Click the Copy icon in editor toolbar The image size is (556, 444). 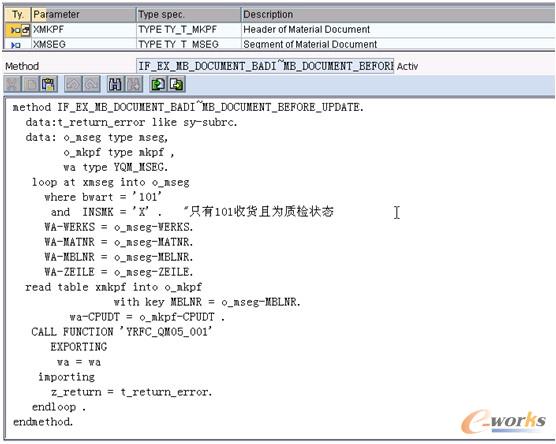click(x=31, y=85)
